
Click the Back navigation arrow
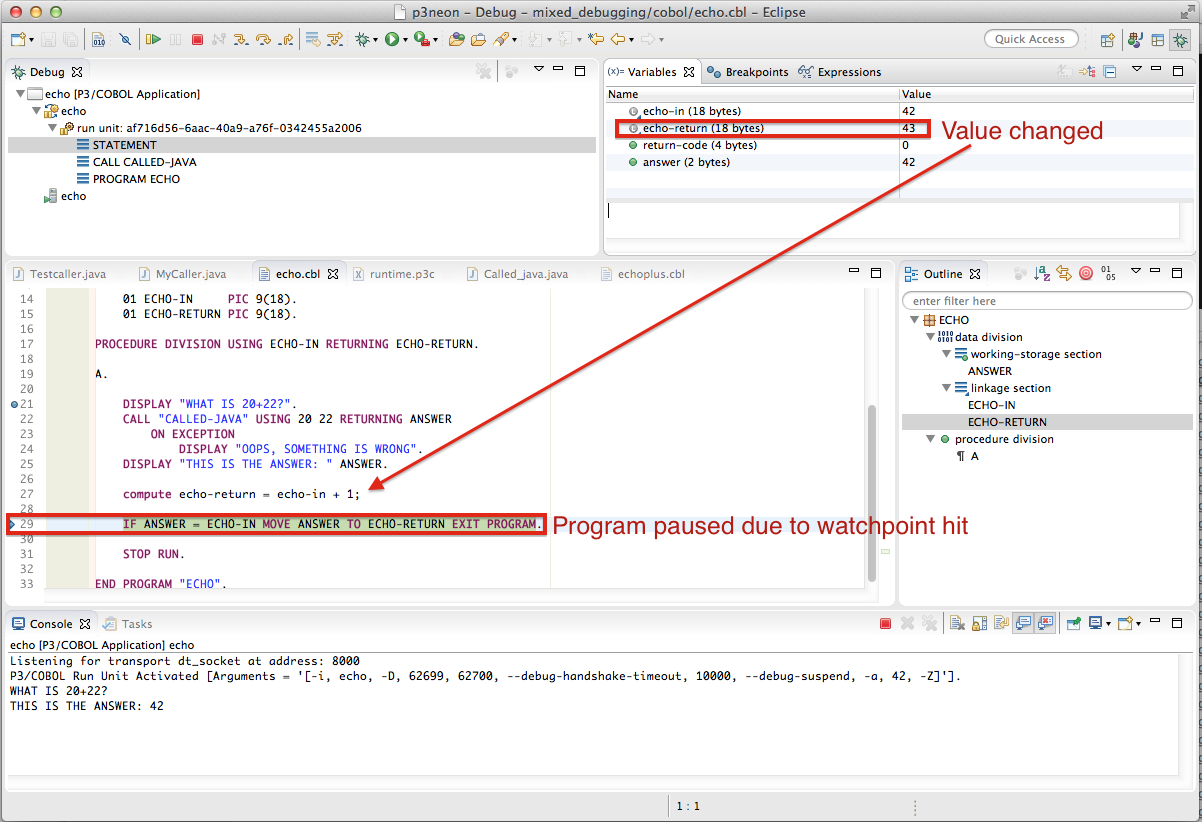tap(617, 40)
